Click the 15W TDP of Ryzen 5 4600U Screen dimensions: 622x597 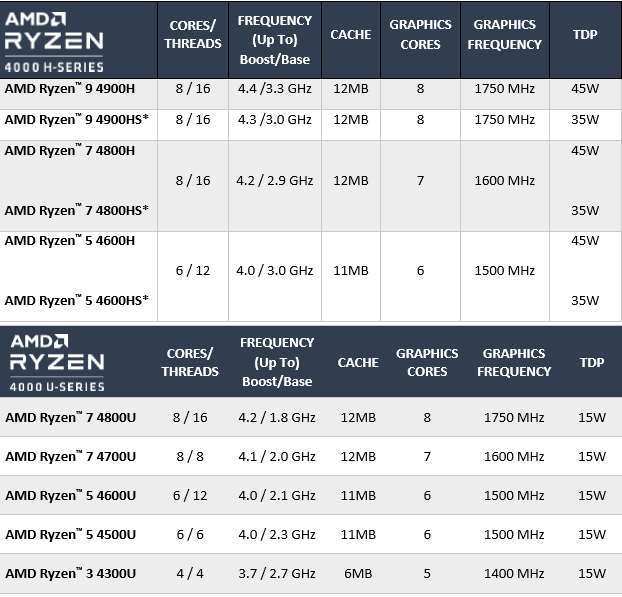click(x=592, y=495)
